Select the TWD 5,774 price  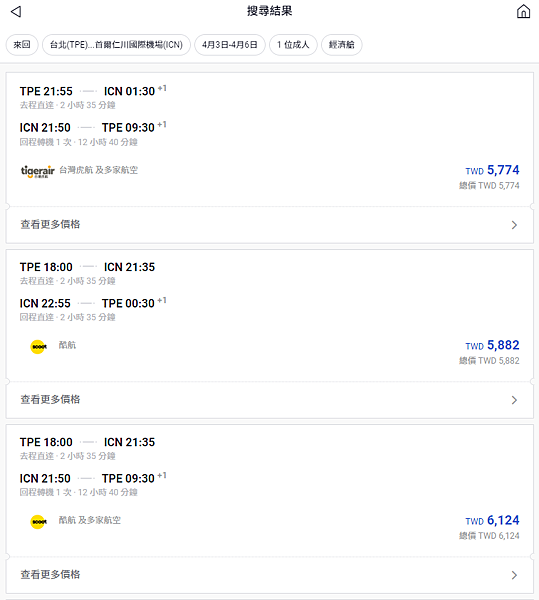[x=492, y=170]
